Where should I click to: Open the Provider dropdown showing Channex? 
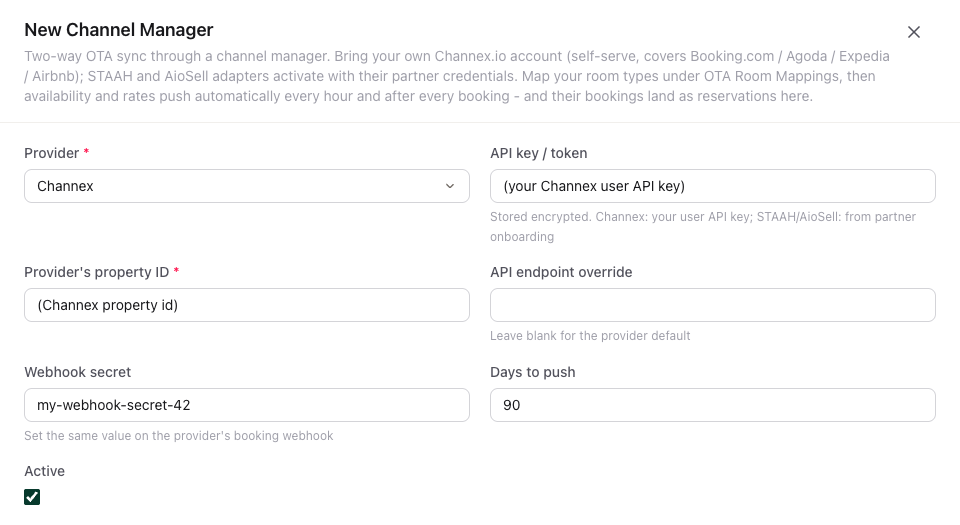[x=247, y=186]
